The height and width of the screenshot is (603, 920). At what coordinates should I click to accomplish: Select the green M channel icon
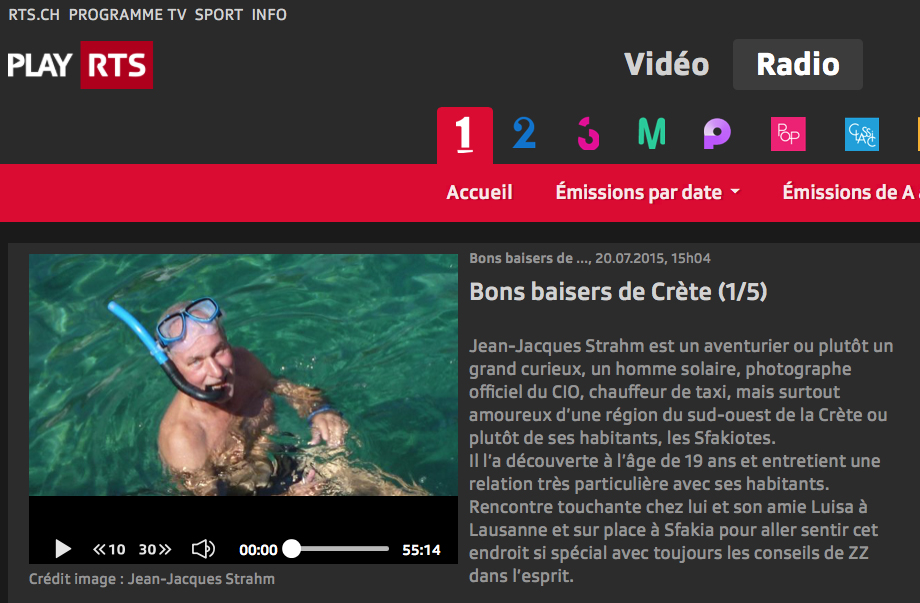(652, 133)
